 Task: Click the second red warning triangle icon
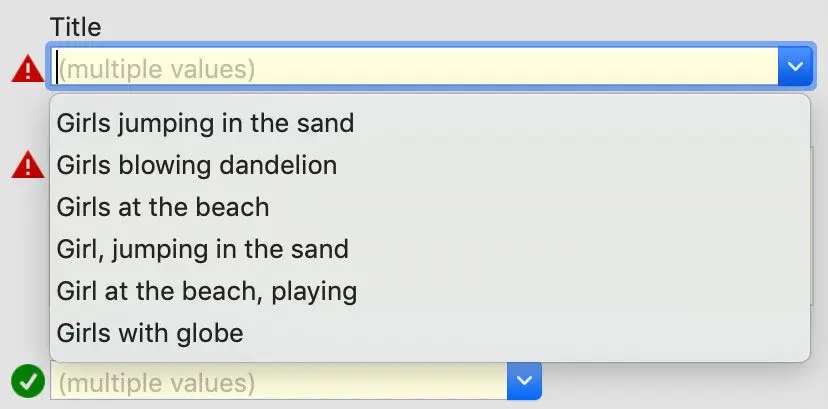[x=27, y=165]
